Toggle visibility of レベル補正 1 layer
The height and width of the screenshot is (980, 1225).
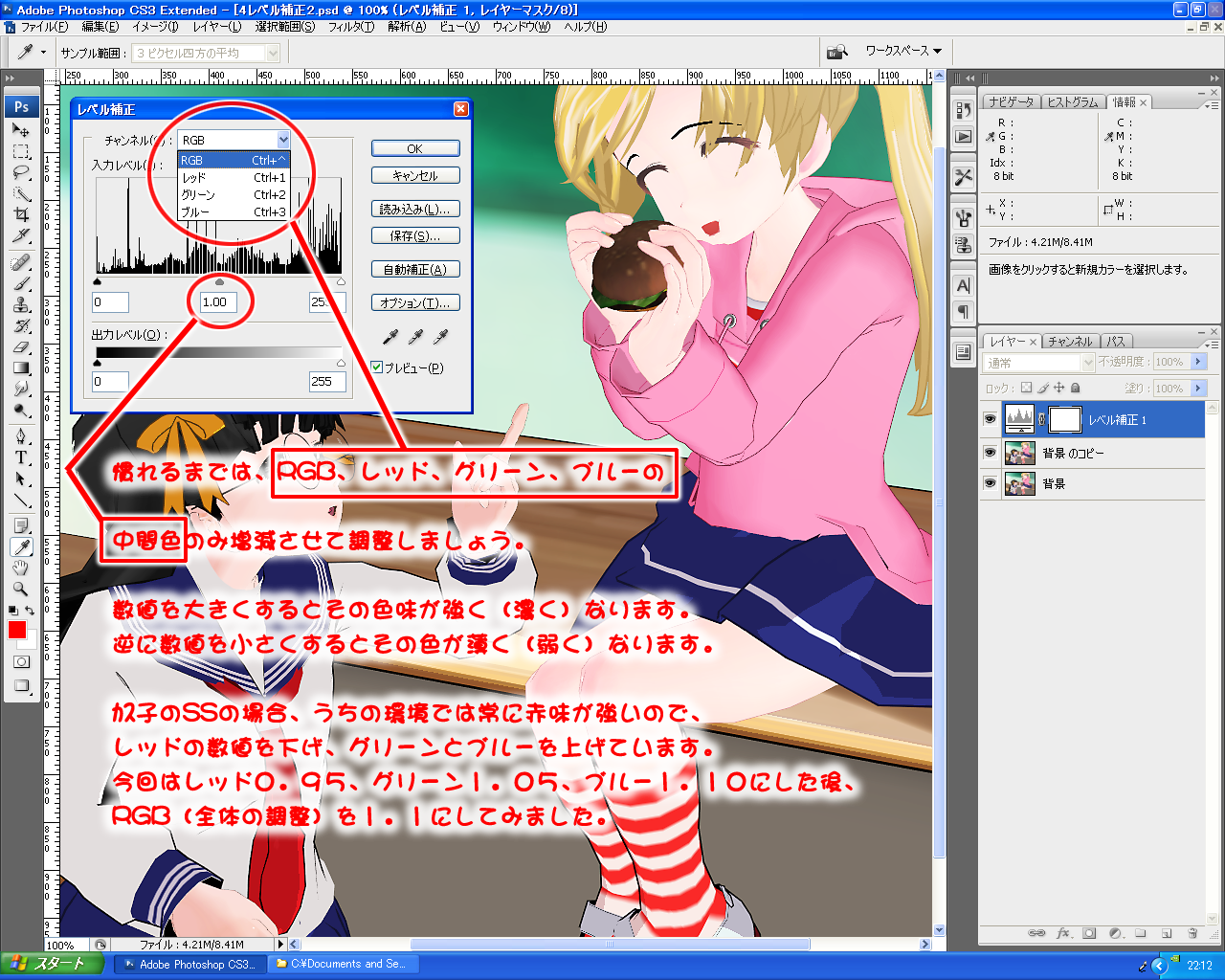pyautogui.click(x=990, y=419)
